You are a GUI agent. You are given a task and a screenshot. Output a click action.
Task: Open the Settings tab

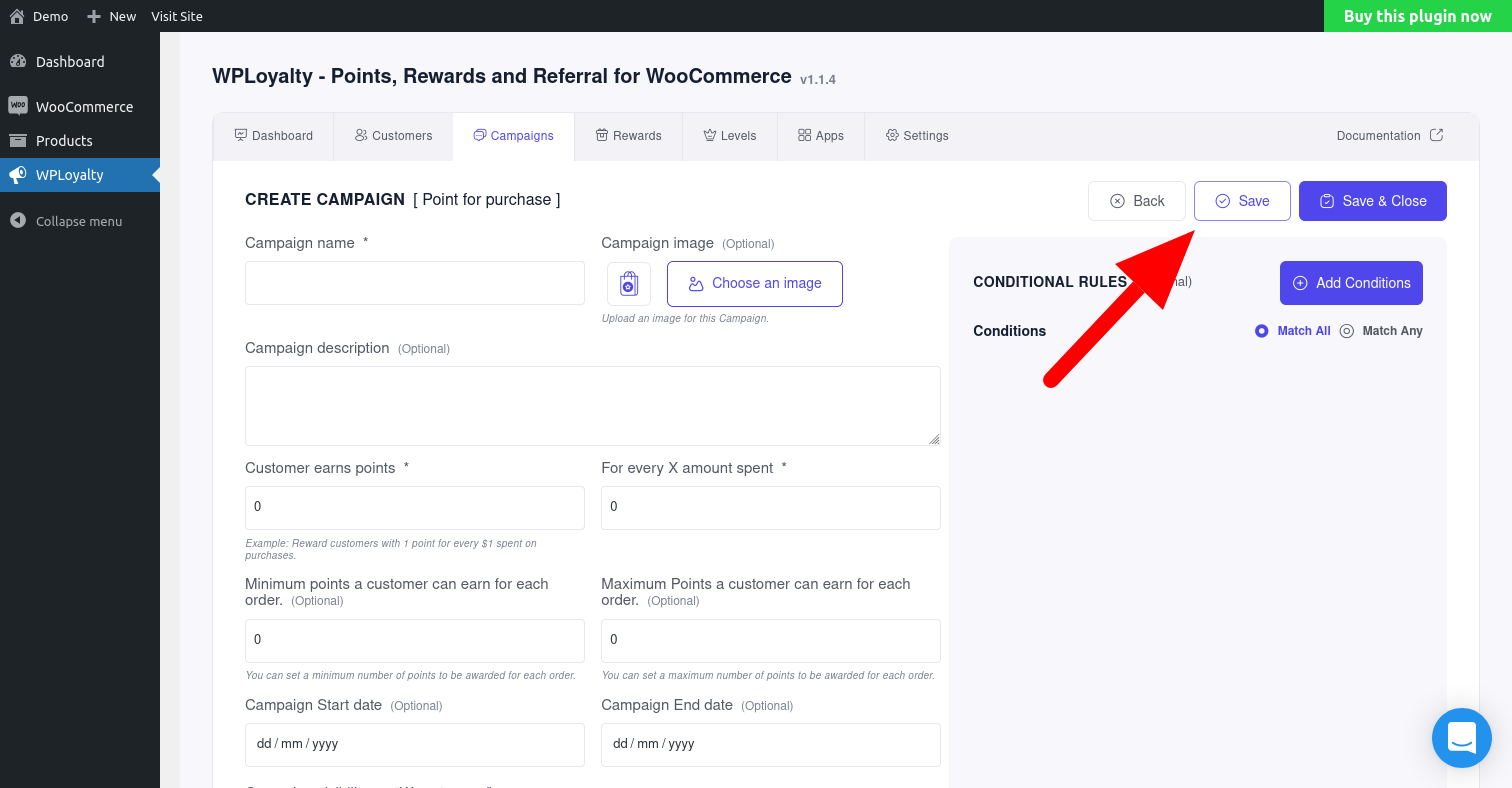point(917,136)
